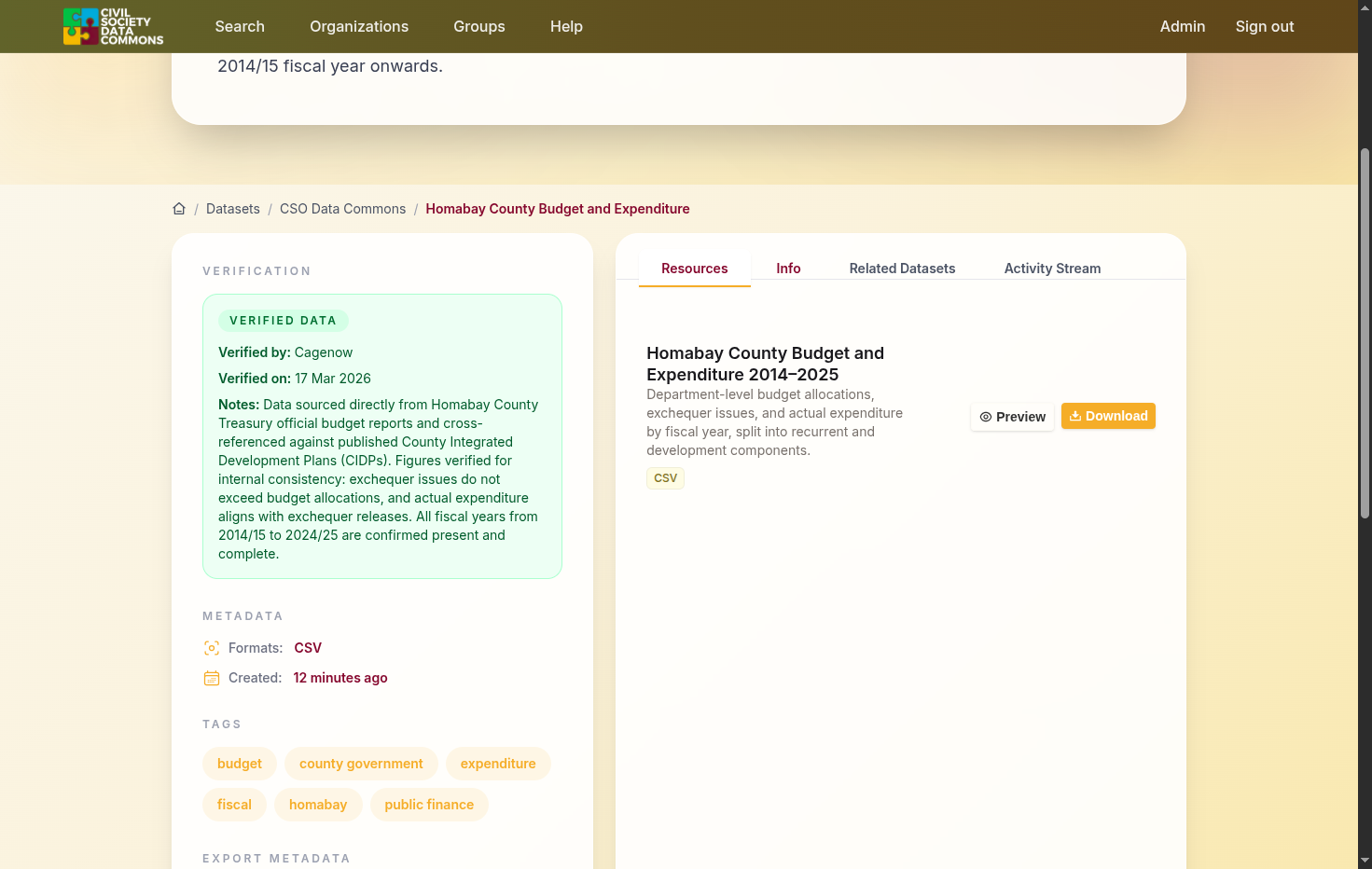Open the CSO Data Commons breadcrumb
The image size is (1372, 869).
pyautogui.click(x=343, y=209)
